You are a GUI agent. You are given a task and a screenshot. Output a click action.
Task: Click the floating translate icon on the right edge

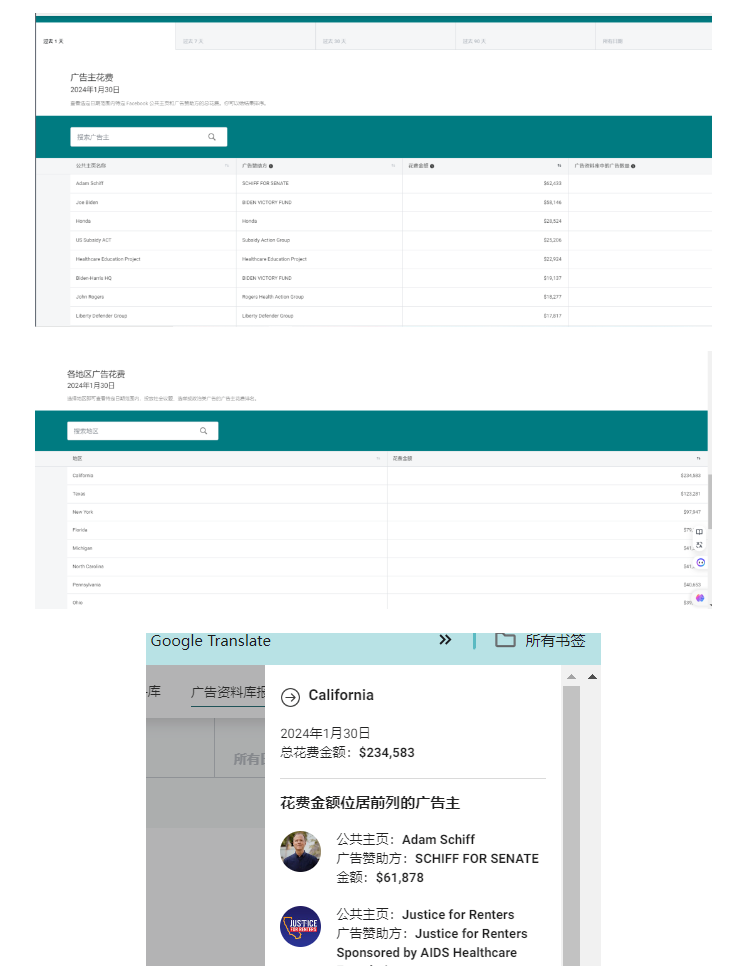click(699, 545)
